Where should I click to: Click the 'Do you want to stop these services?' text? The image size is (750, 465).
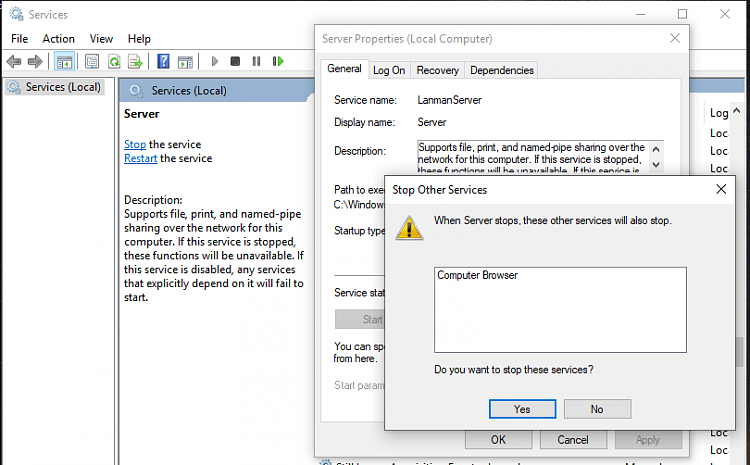[514, 370]
